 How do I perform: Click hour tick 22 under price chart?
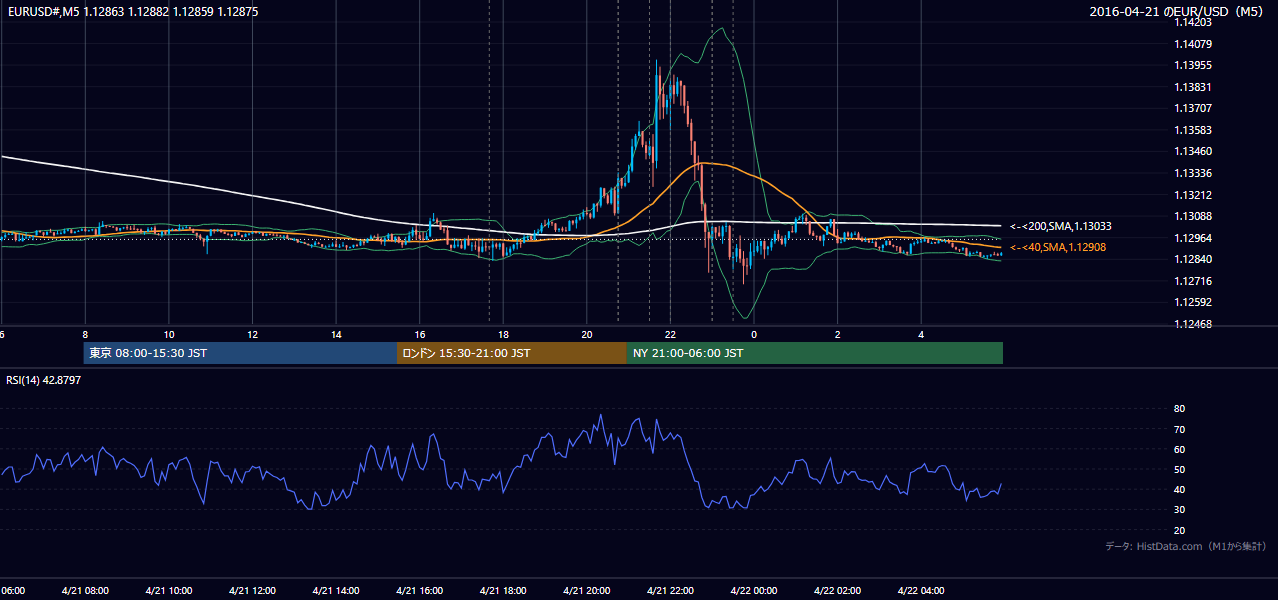670,334
